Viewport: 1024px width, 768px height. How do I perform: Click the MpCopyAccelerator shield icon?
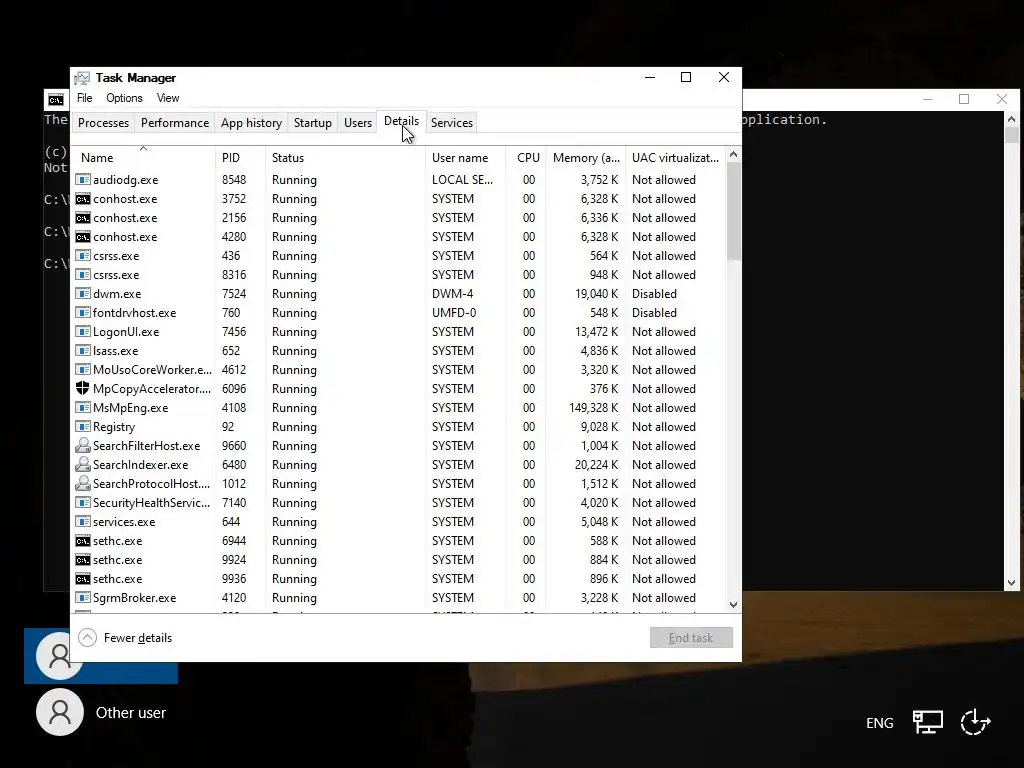[82, 389]
